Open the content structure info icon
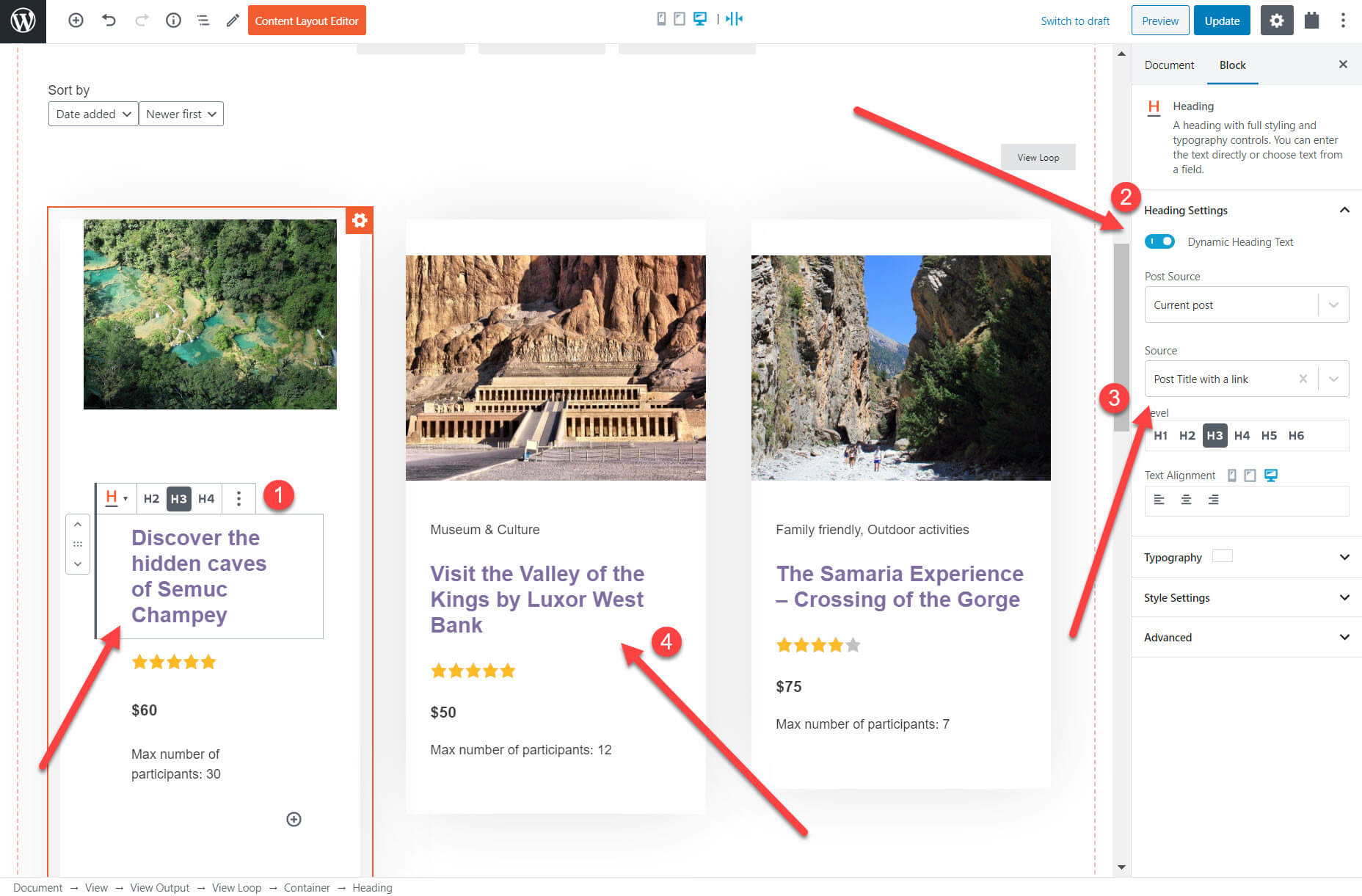The height and width of the screenshot is (896, 1362). [x=173, y=21]
